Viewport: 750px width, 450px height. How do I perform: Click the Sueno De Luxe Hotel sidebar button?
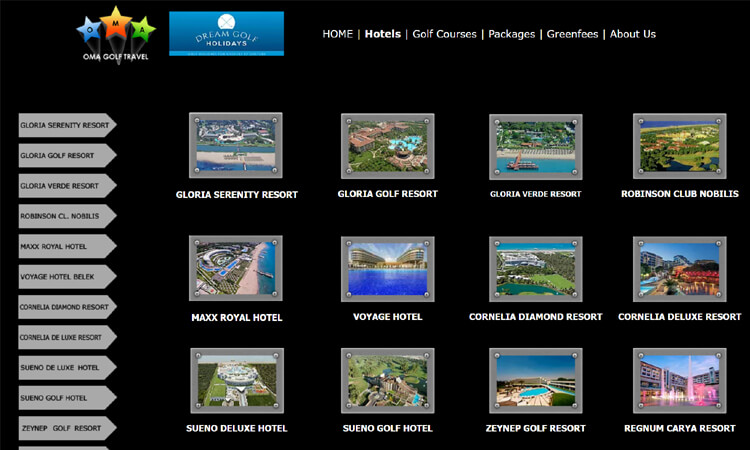pyautogui.click(x=67, y=368)
